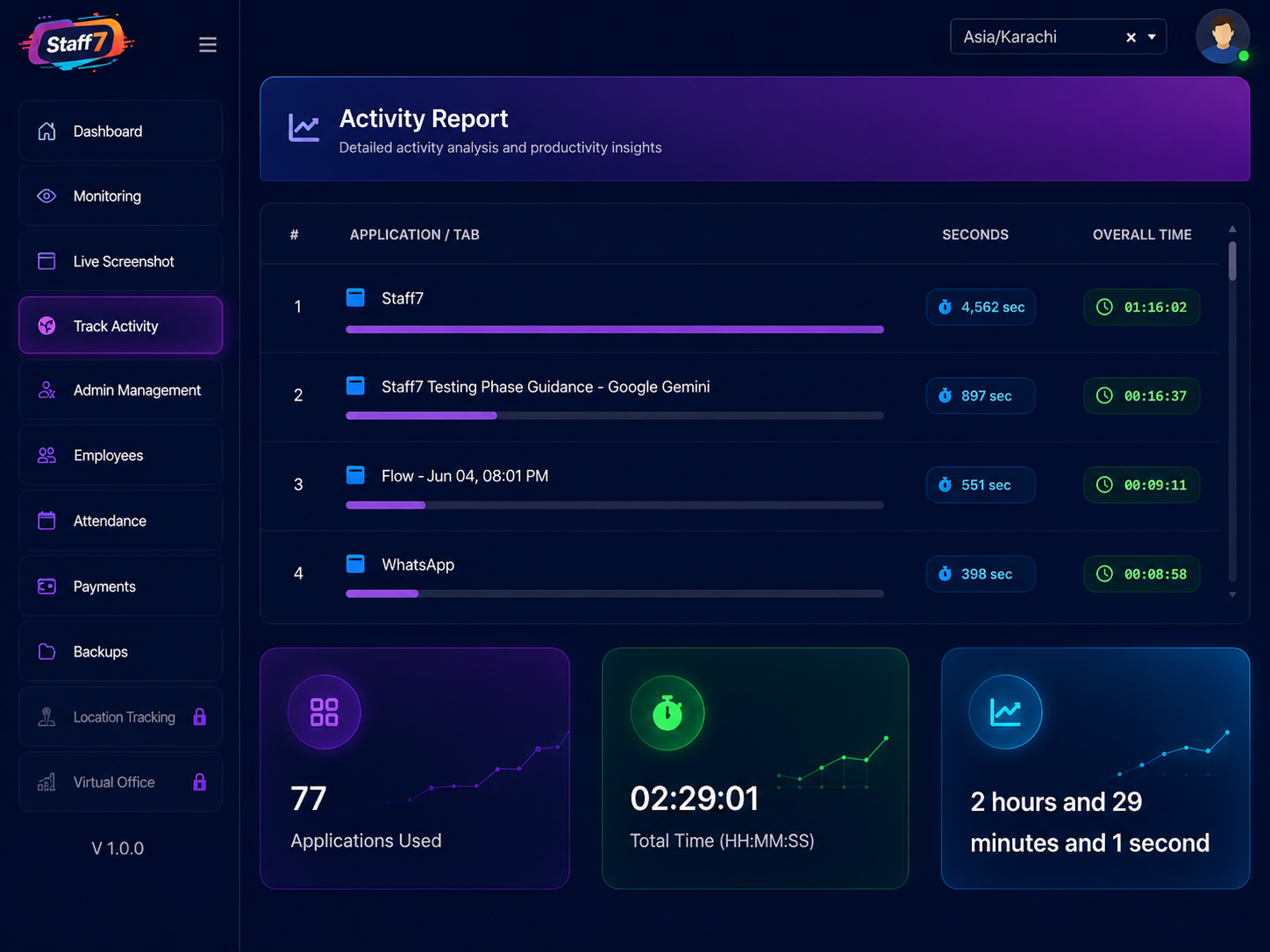Viewport: 1270px width, 952px height.
Task: Open the Attendance menu item
Action: 121,521
